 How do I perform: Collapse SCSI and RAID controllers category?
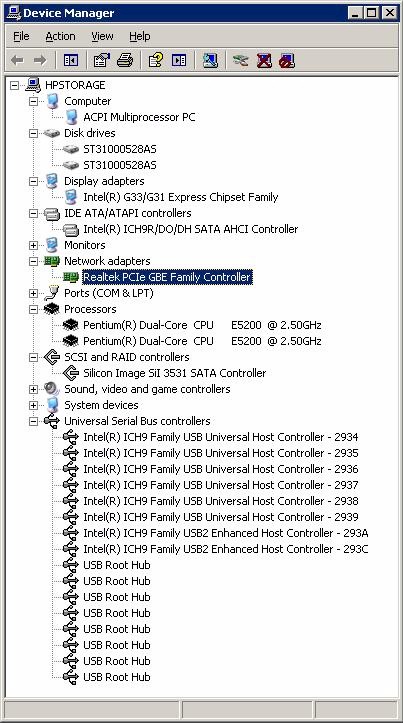coord(33,357)
